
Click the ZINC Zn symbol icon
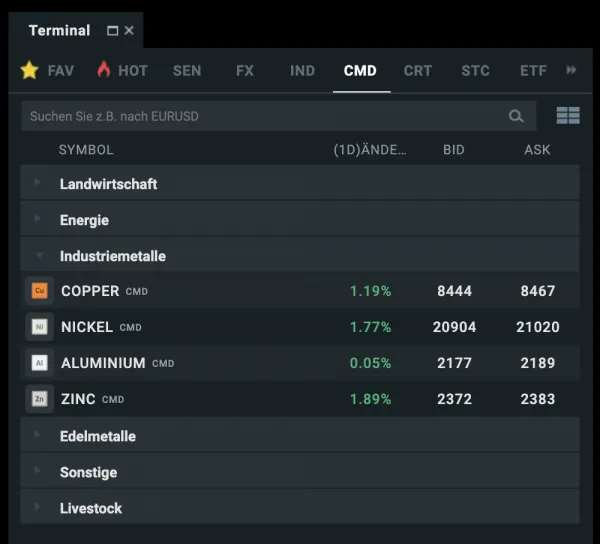point(40,399)
